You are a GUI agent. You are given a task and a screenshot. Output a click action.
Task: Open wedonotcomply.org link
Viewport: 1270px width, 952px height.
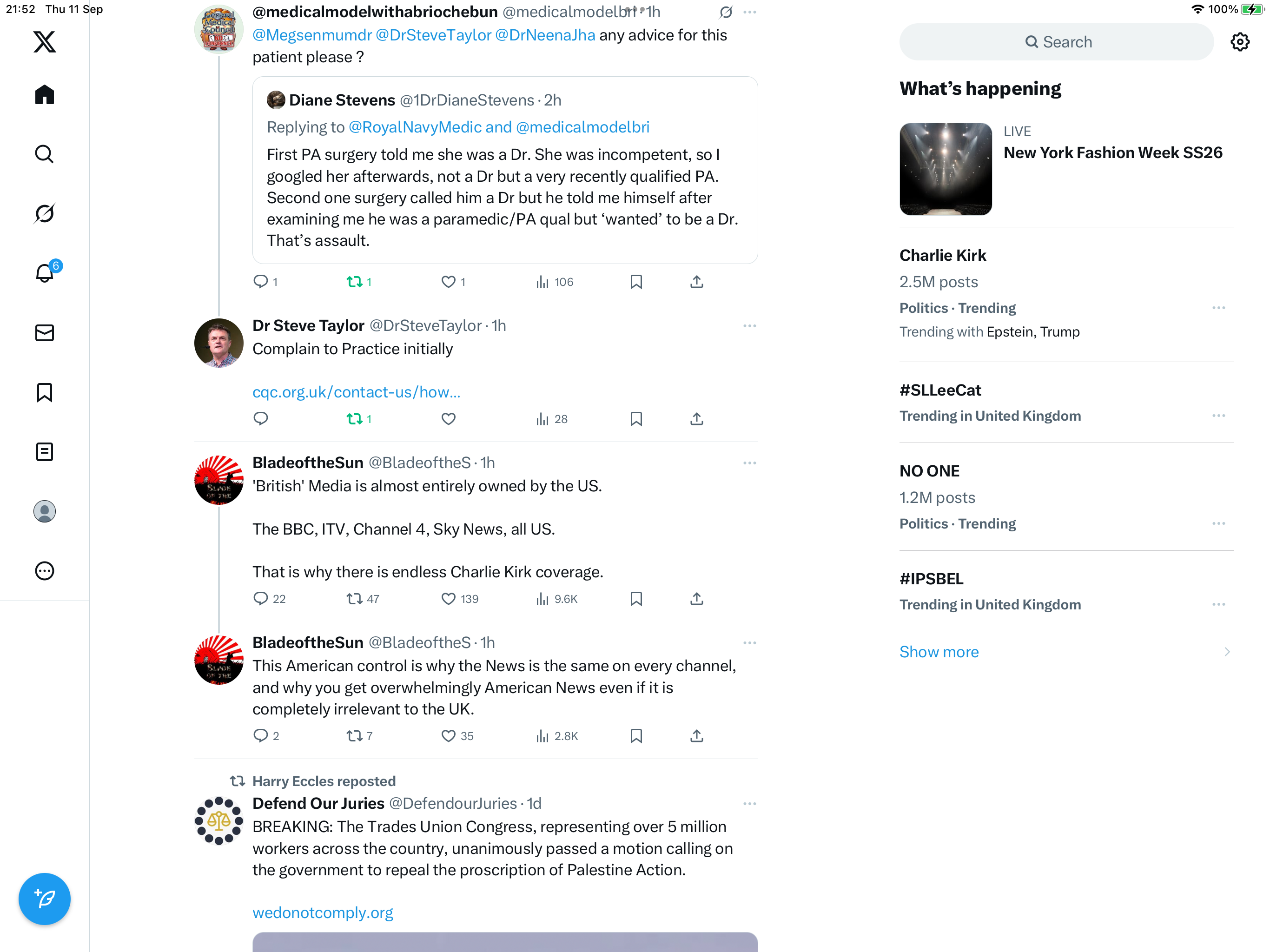click(323, 912)
